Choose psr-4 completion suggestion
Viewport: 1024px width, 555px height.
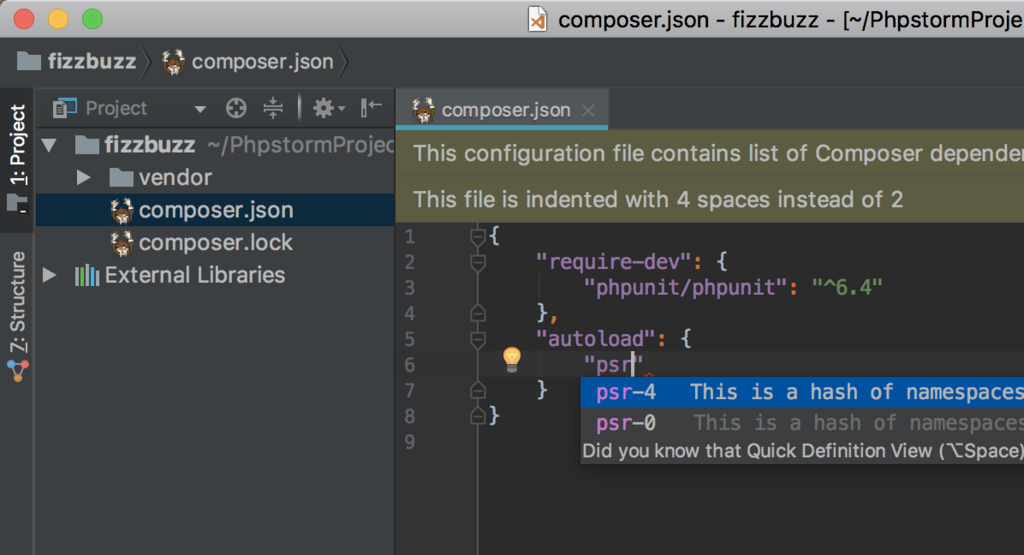coord(802,392)
